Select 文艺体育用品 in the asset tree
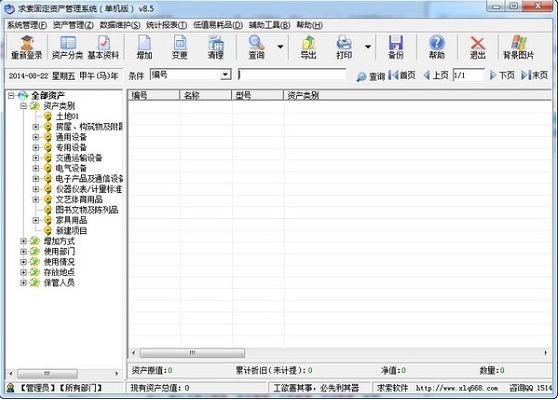 [x=79, y=199]
